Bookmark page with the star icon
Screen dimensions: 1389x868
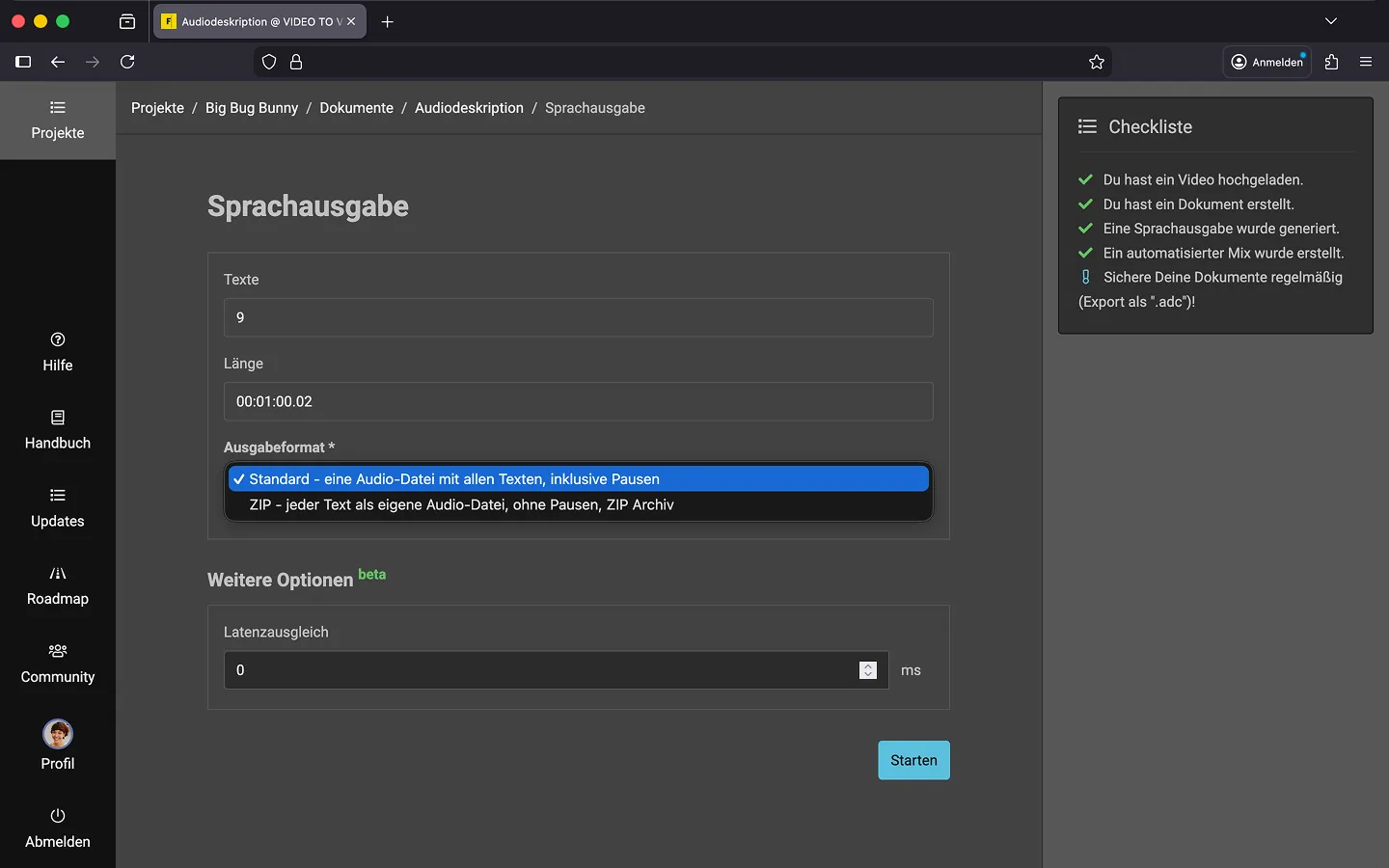coord(1097,62)
